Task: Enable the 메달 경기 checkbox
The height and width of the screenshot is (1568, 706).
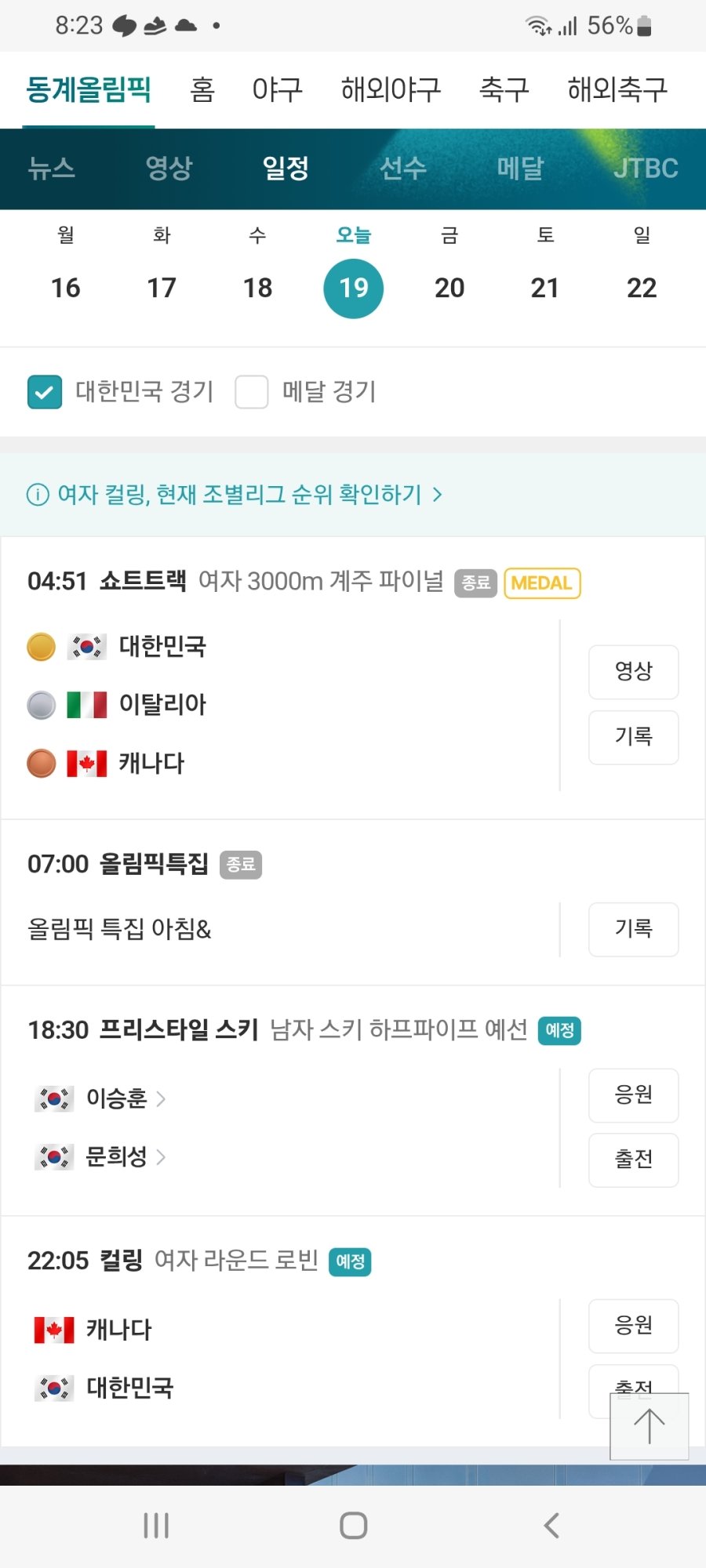Action: pyautogui.click(x=252, y=392)
